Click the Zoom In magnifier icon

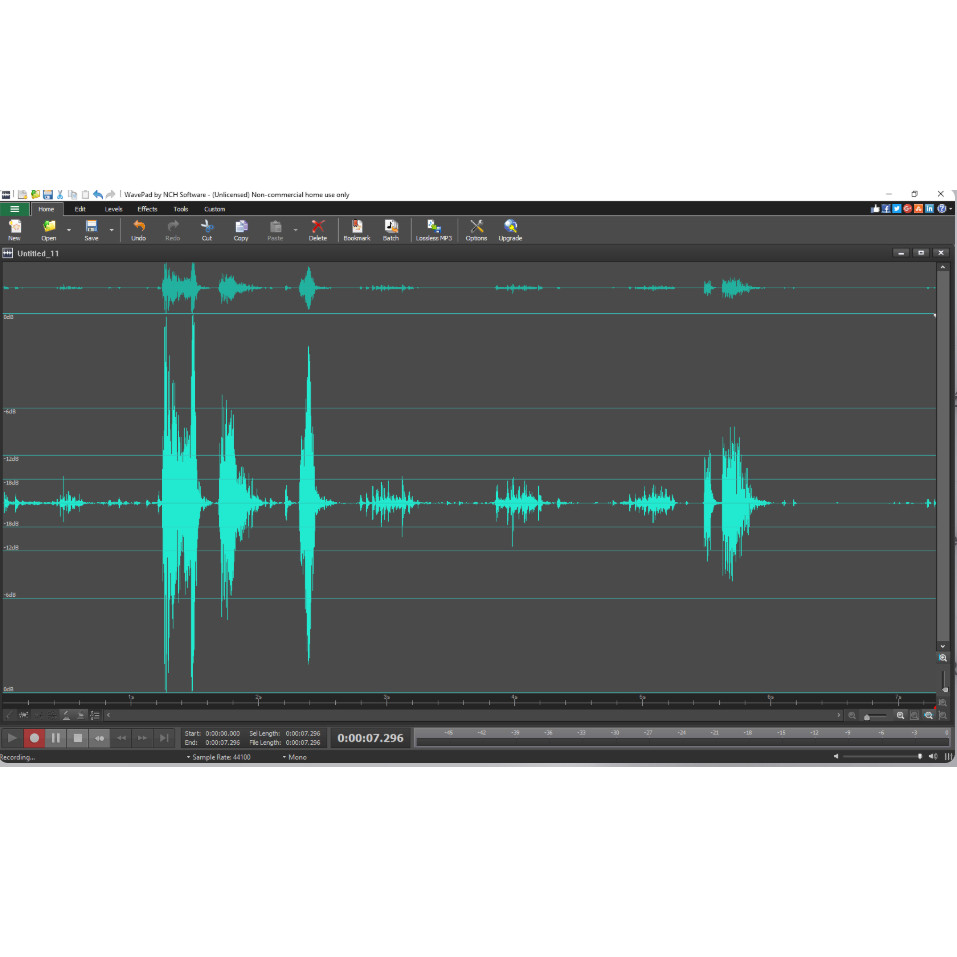pos(901,716)
